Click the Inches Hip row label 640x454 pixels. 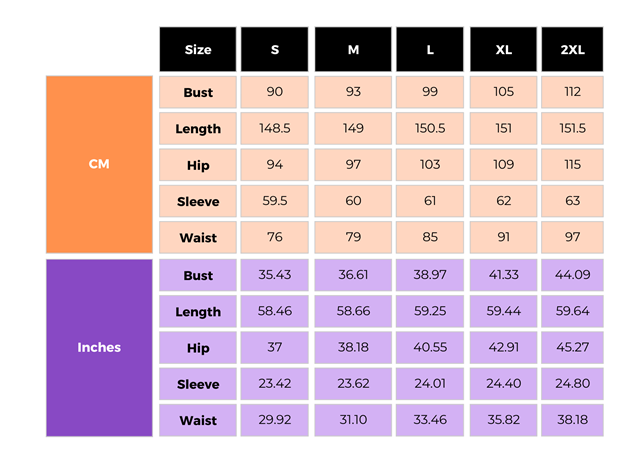pyautogui.click(x=198, y=347)
